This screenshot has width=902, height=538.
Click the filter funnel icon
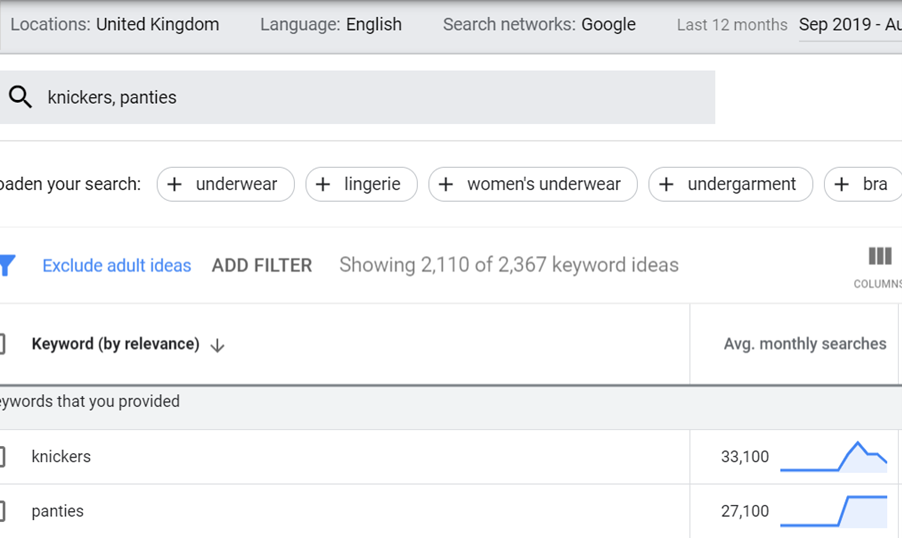pyautogui.click(x=7, y=265)
